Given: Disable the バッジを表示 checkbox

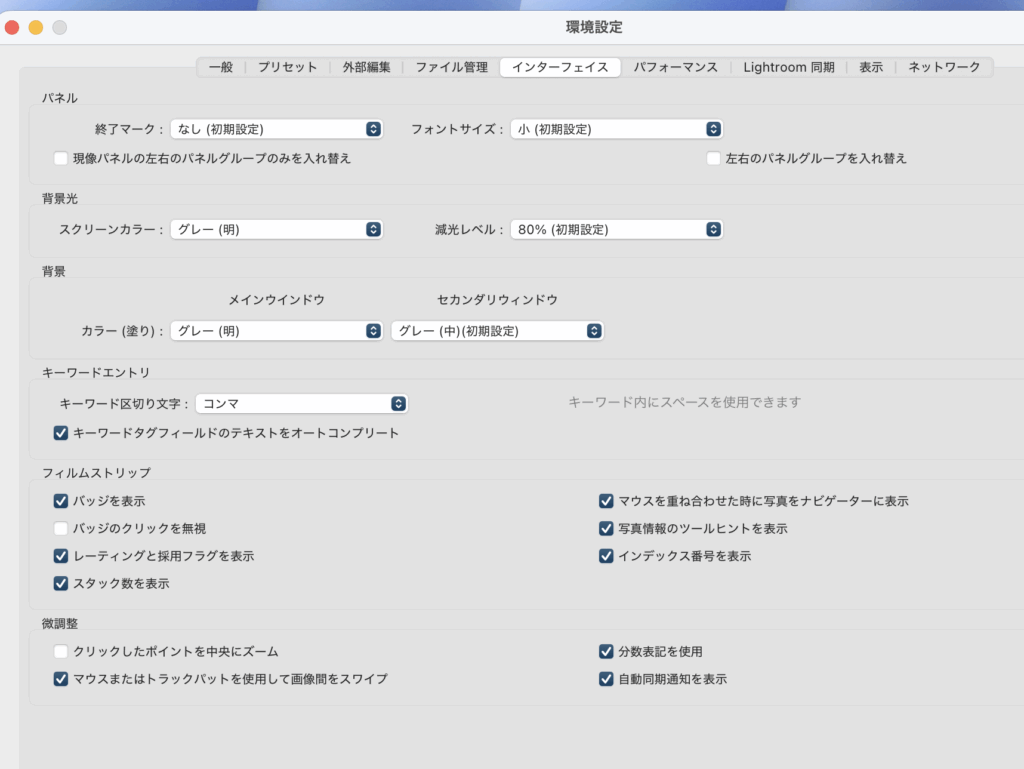Looking at the screenshot, I should [x=61, y=501].
